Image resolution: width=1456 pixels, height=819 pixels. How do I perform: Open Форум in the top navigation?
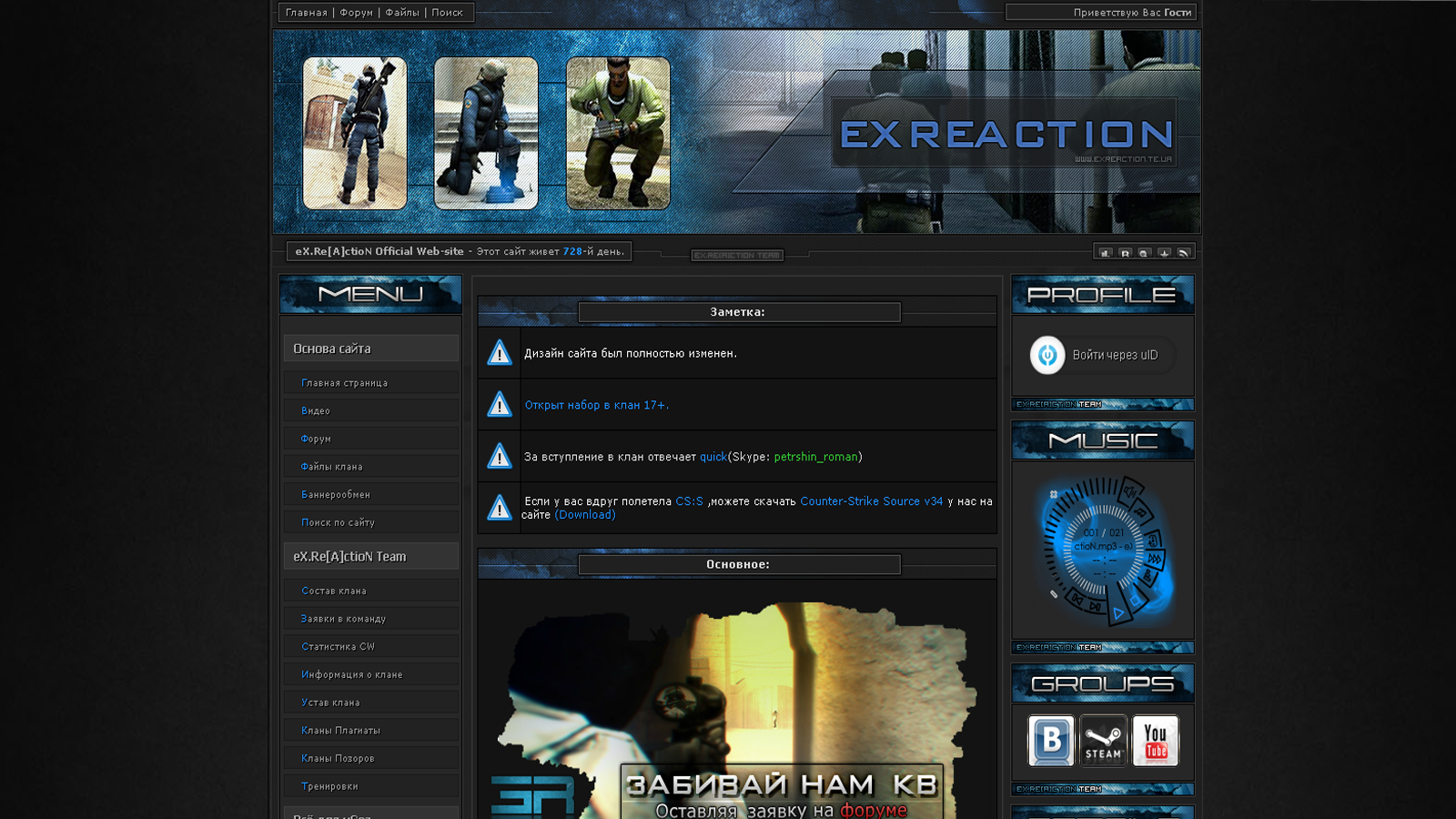pyautogui.click(x=357, y=13)
